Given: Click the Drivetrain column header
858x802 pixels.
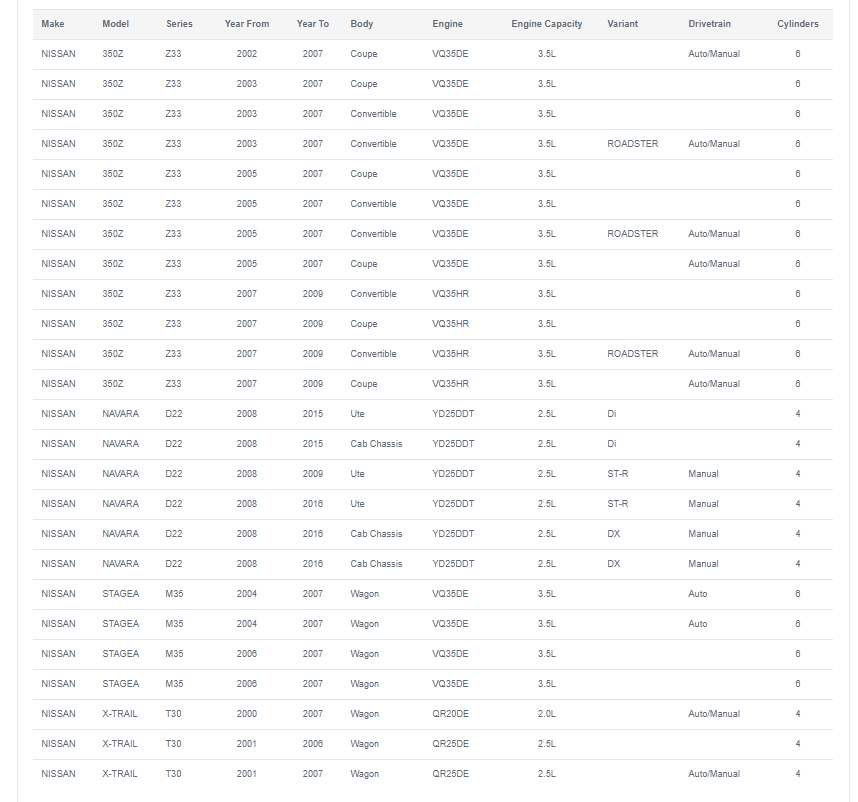Looking at the screenshot, I should click(709, 24).
